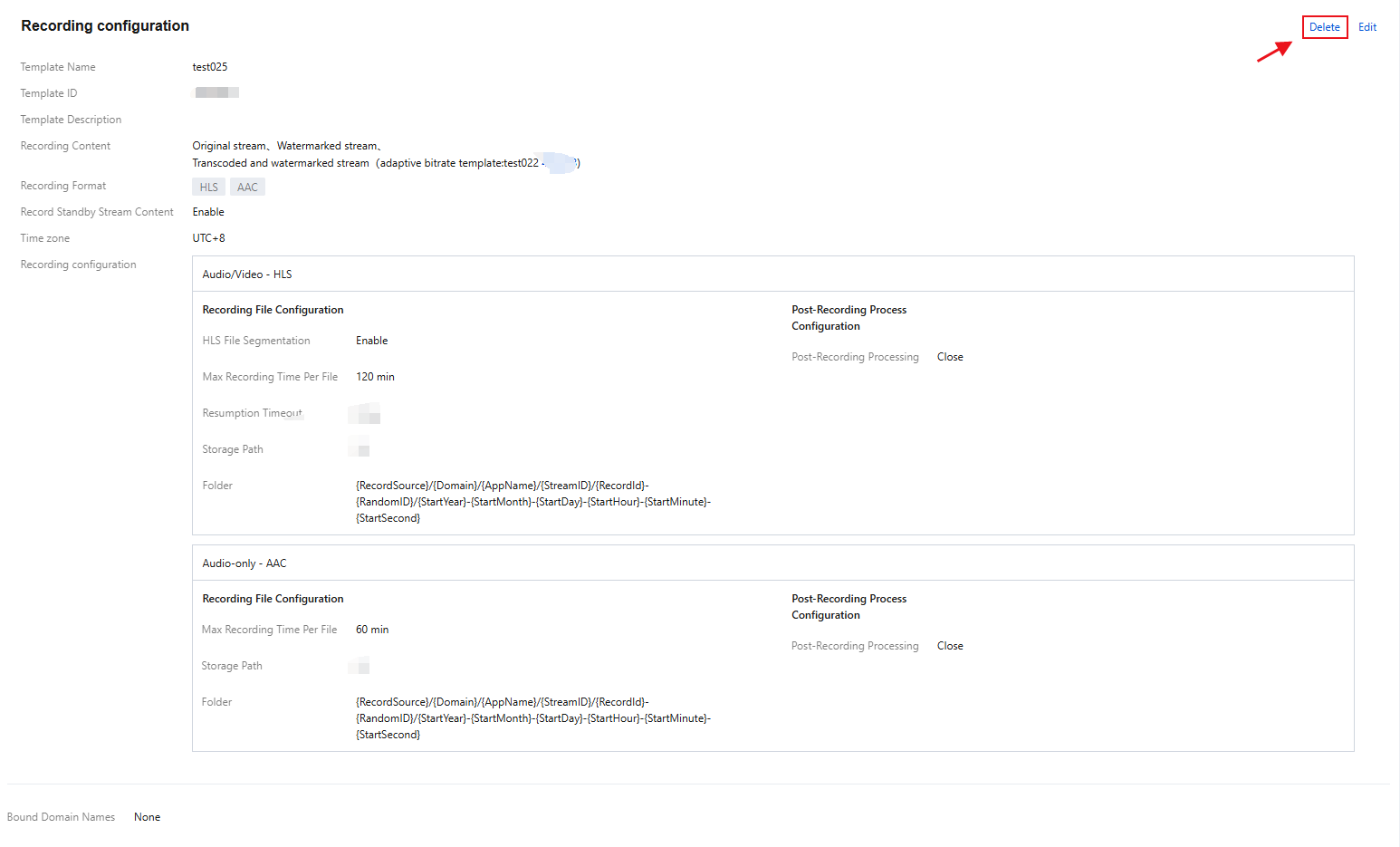Click the template name value test025

[209, 67]
